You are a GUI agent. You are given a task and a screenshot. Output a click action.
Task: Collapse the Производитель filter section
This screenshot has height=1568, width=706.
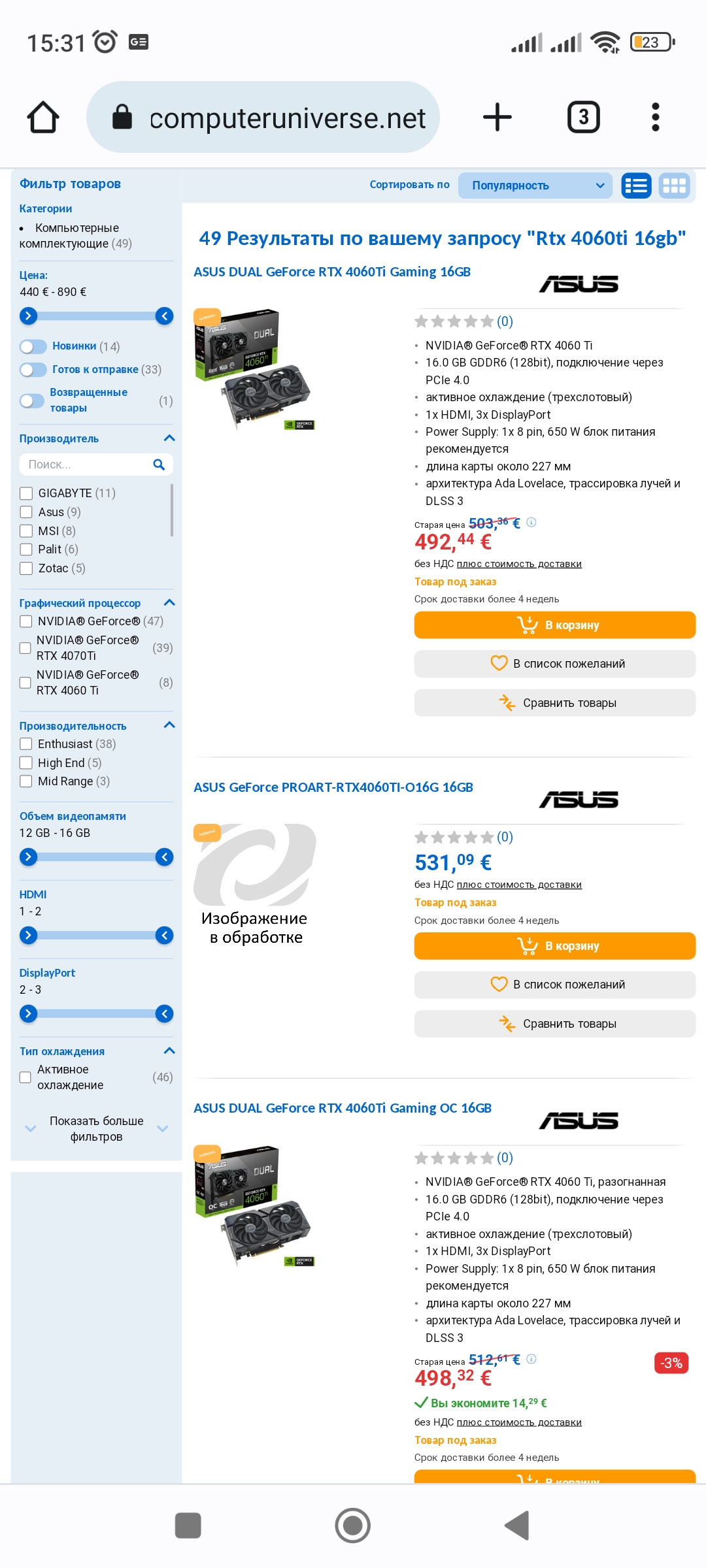tap(169, 438)
